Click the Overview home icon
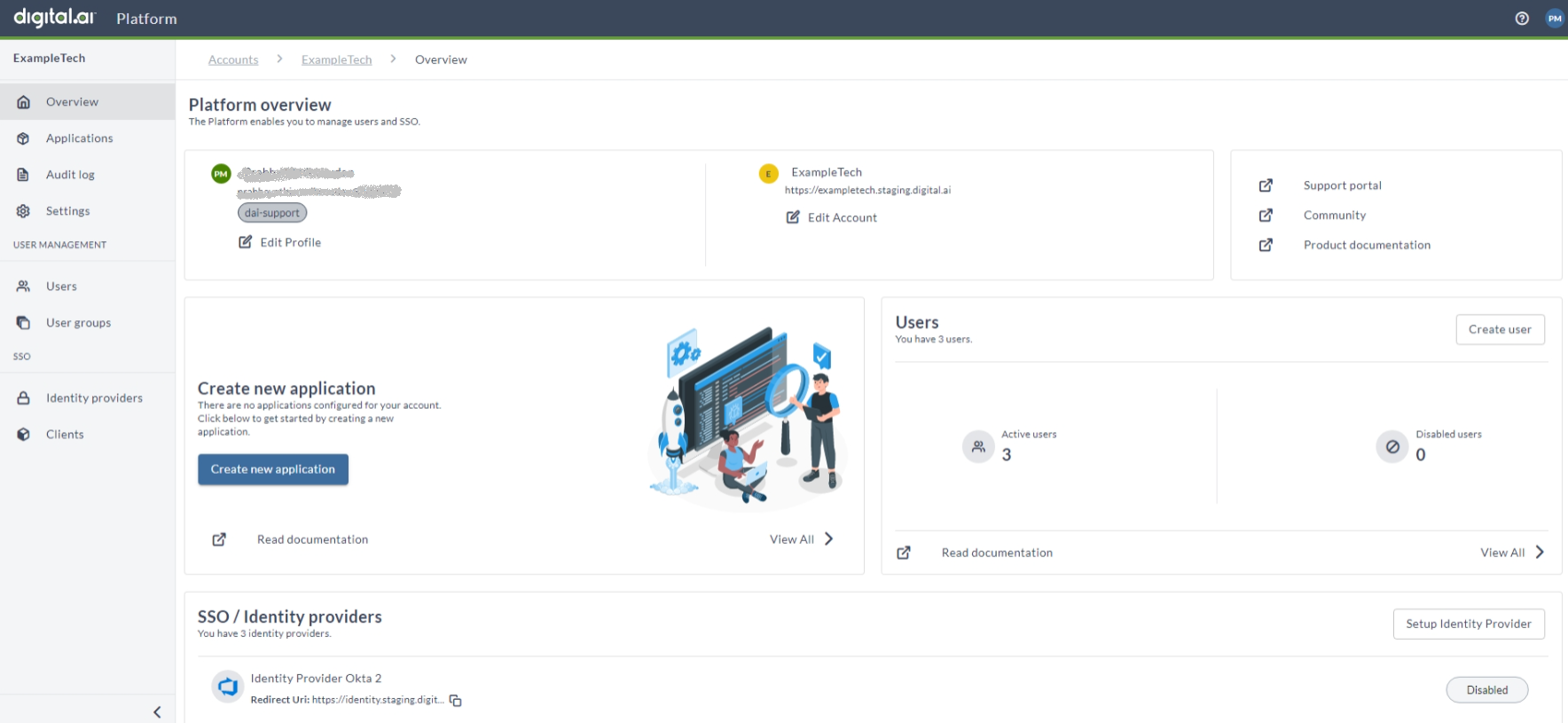1568x723 pixels. pos(24,102)
